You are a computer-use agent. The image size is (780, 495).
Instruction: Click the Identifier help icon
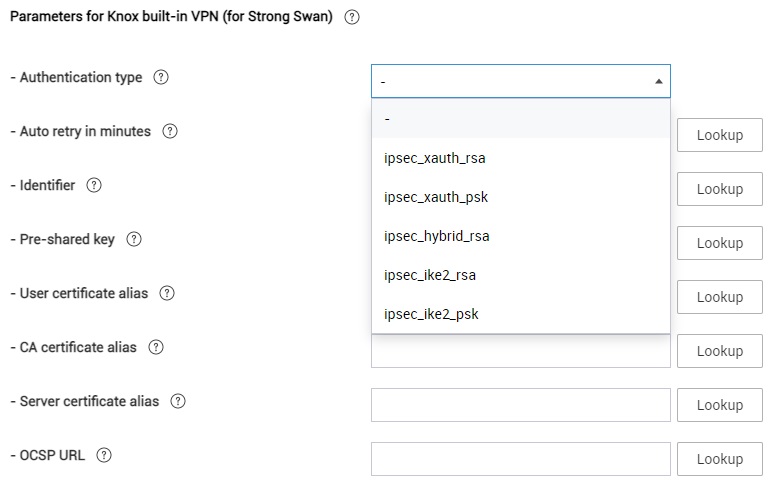pyautogui.click(x=94, y=186)
